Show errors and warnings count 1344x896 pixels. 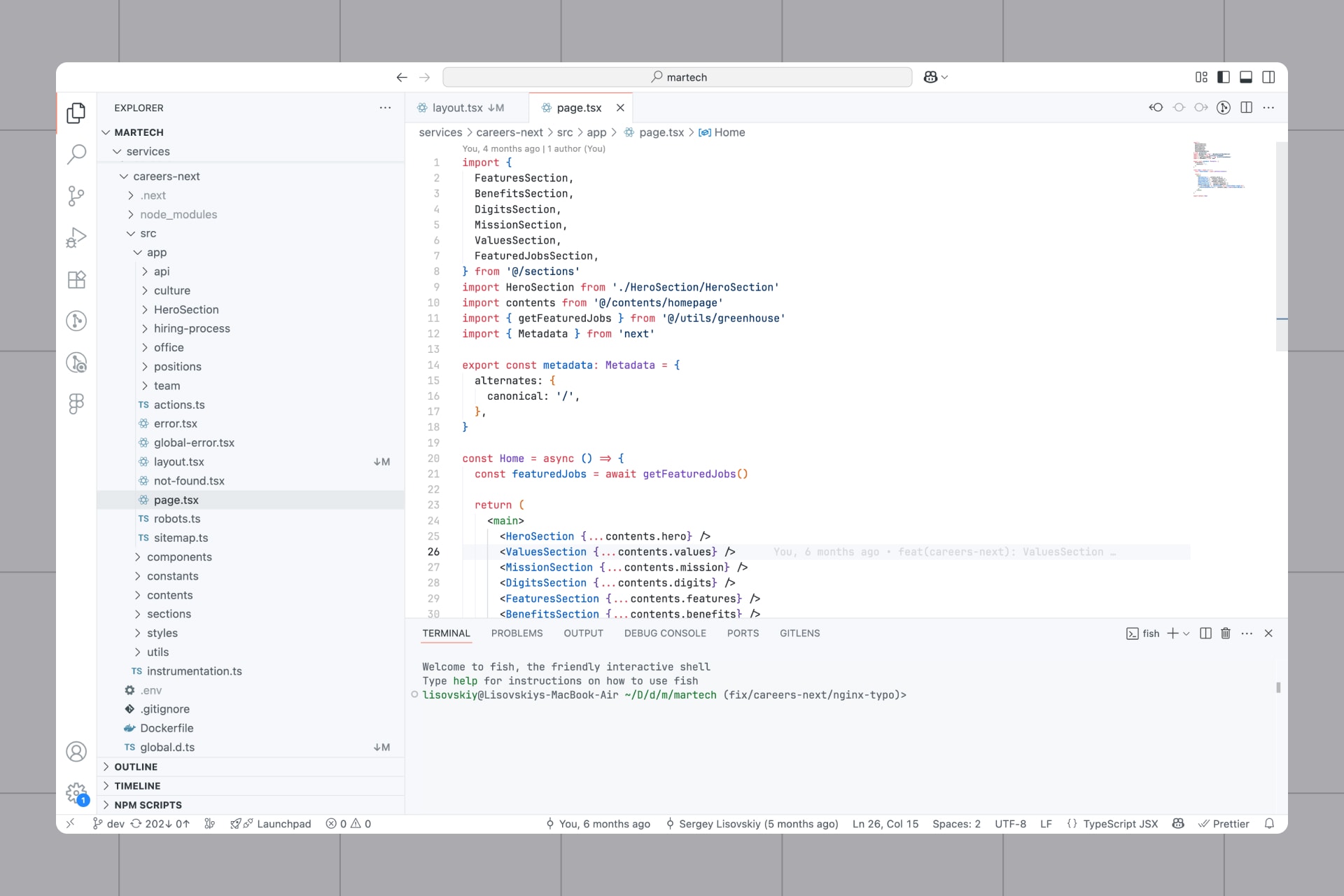[x=349, y=824]
